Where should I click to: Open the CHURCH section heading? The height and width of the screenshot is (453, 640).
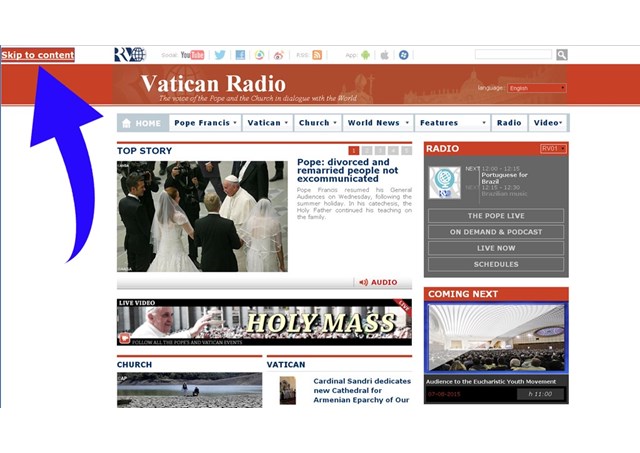tap(134, 364)
